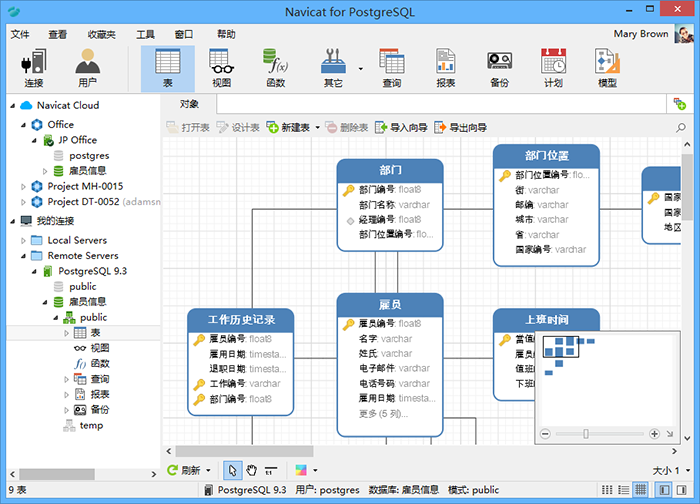This screenshot has height=504, width=700.
Task: Click the diagram horizontal scrollbar
Action: coord(244,451)
